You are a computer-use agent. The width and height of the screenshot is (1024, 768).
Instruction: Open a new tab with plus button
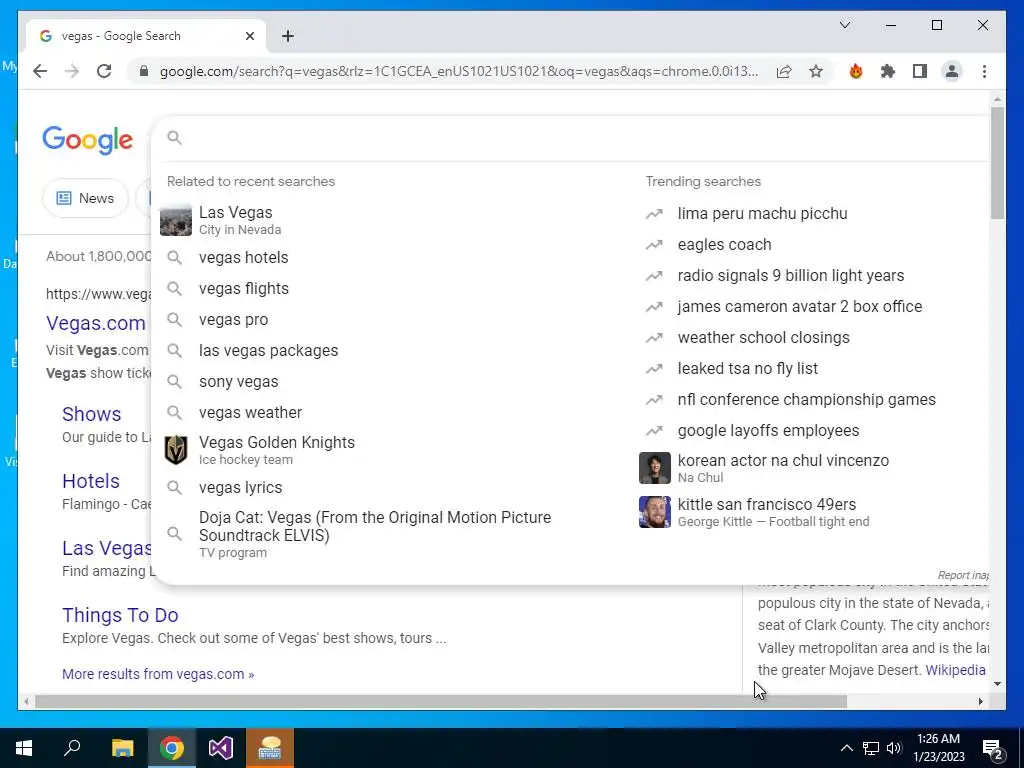point(287,36)
